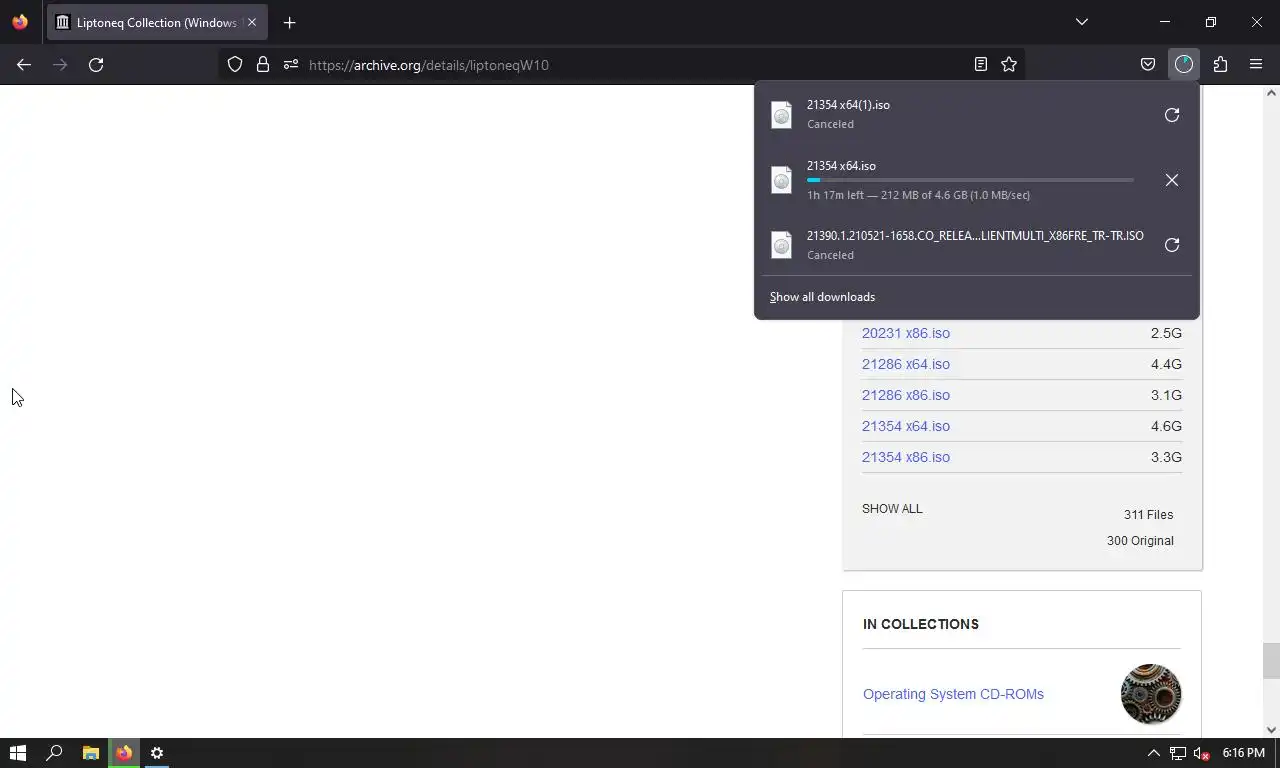The height and width of the screenshot is (768, 1280).
Task: Click the file icon for 21354 x64(1).iso
Action: (x=782, y=115)
